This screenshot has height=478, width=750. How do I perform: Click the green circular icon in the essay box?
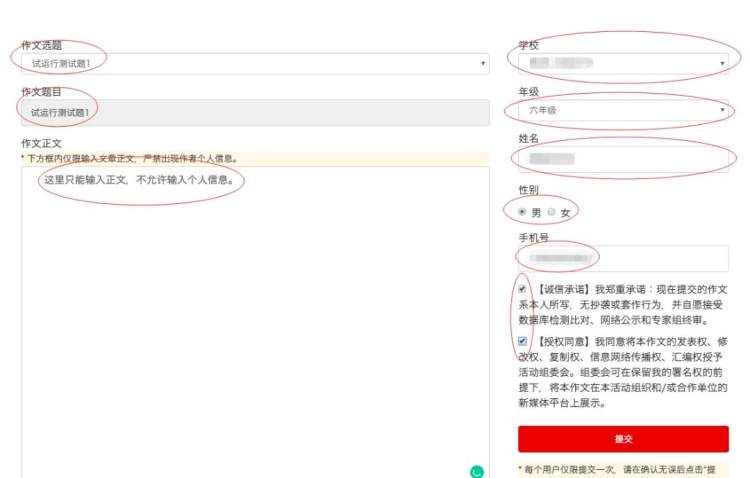(x=476, y=472)
